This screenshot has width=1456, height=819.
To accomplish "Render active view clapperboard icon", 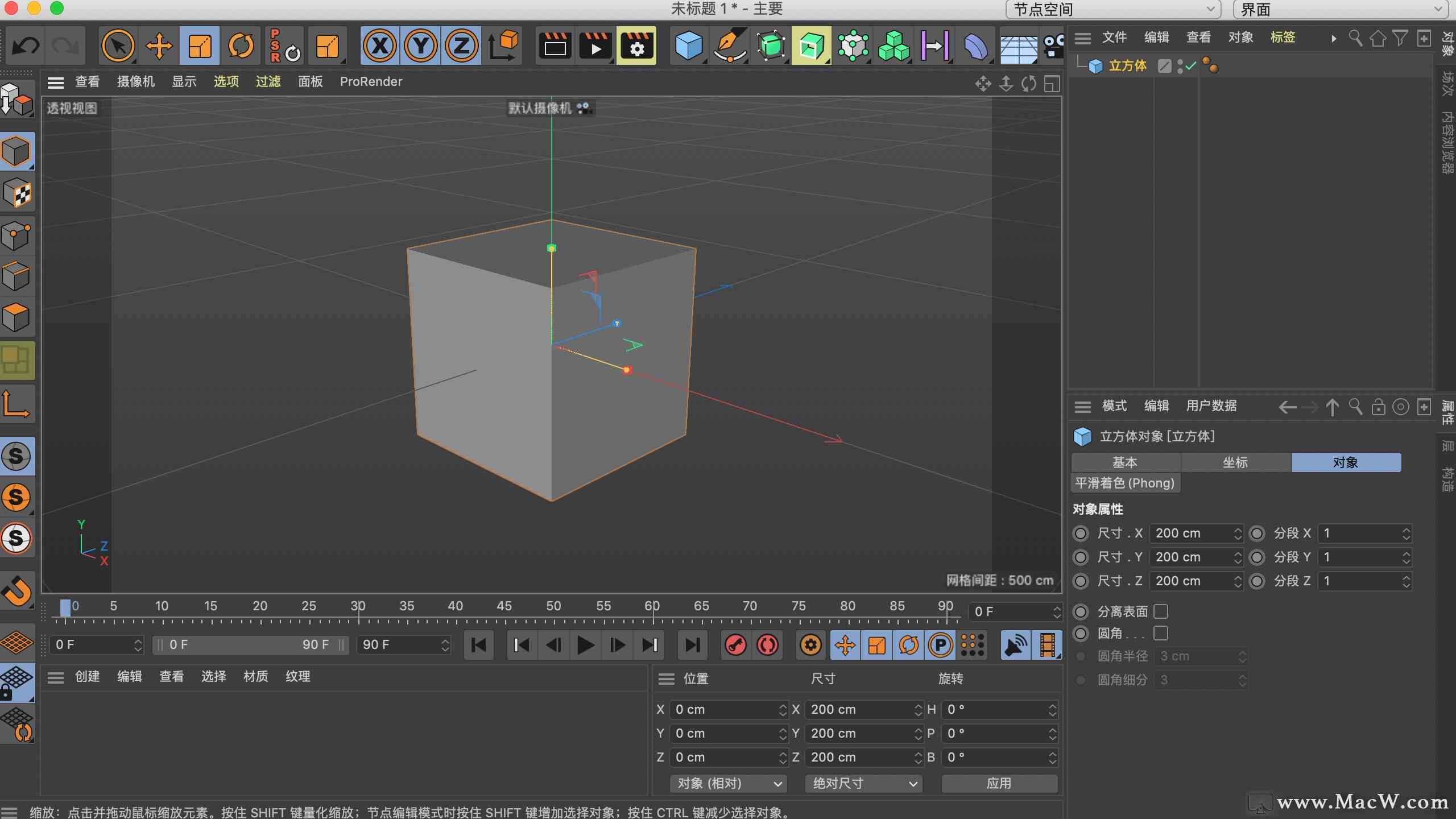I will point(555,45).
